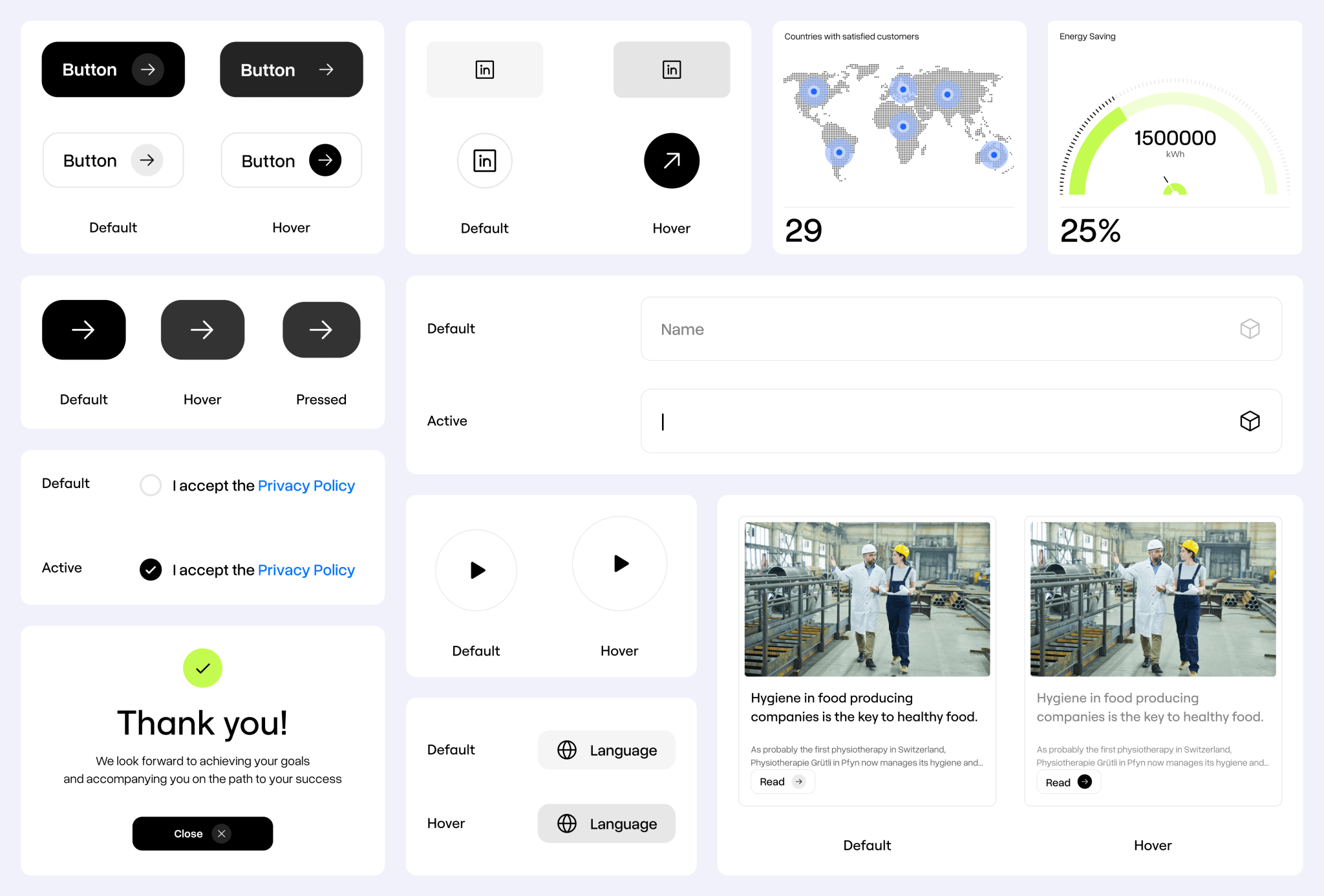This screenshot has width=1324, height=896.
Task: Select the Default hygiene article card
Action: point(867,659)
